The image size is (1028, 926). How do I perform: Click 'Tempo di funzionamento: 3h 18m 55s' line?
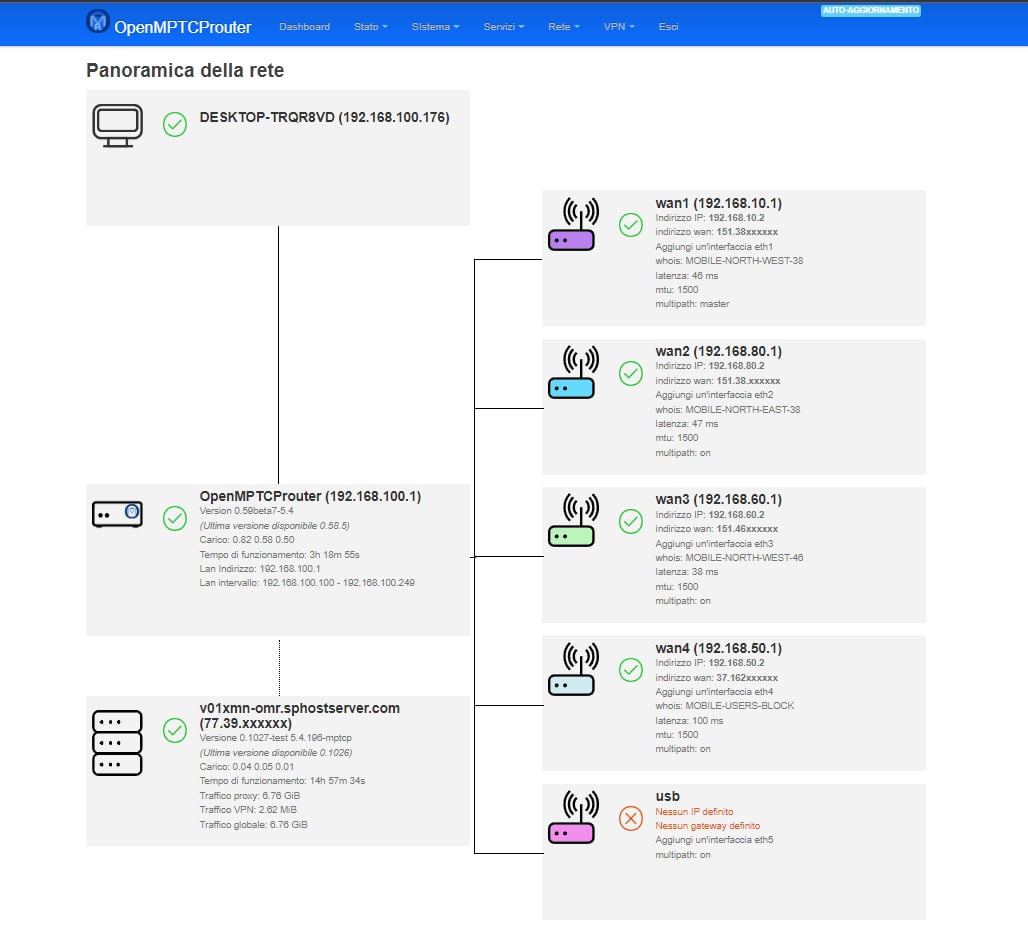point(279,555)
